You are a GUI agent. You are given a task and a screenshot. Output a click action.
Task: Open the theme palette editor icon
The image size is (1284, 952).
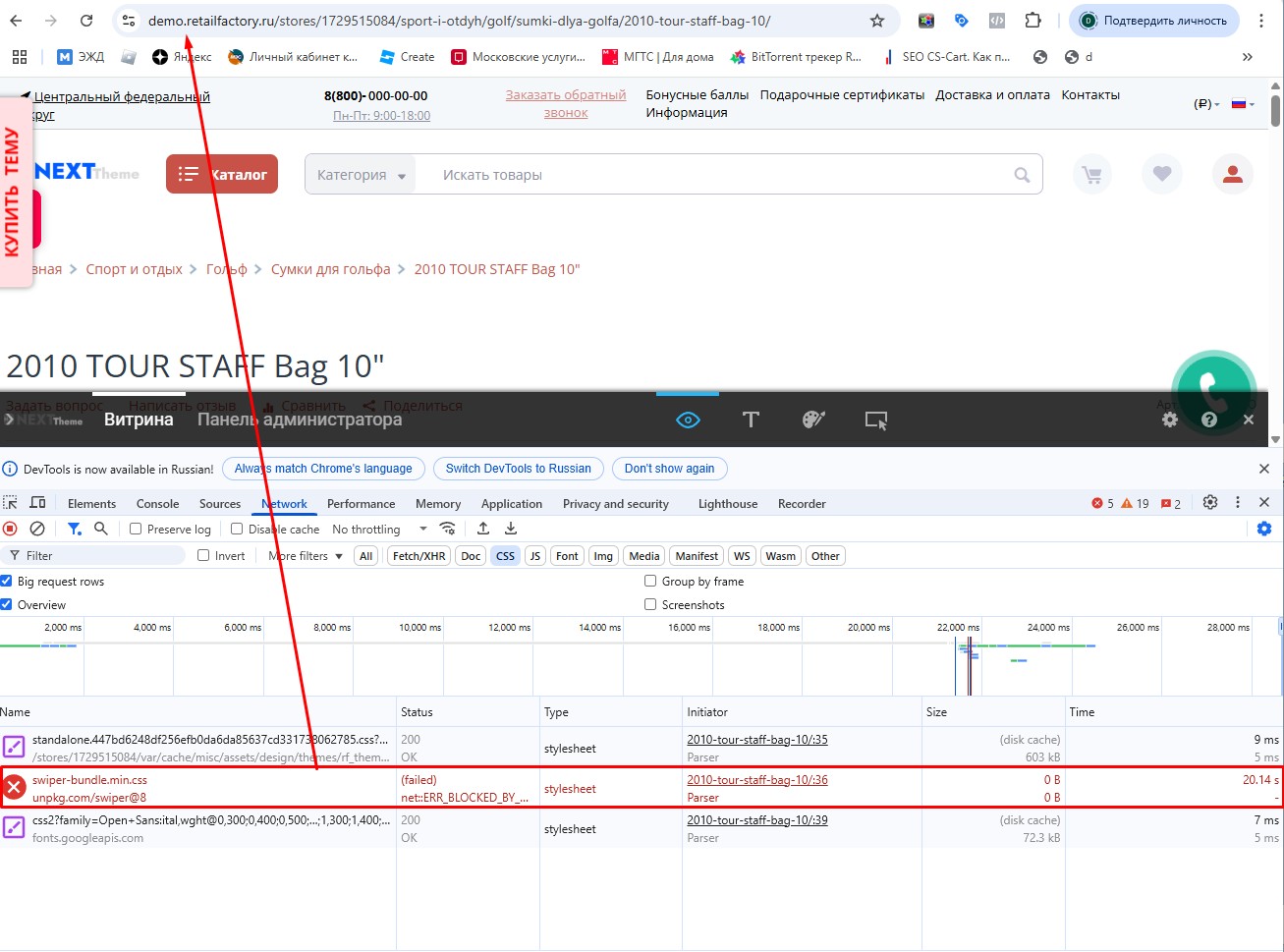point(813,420)
